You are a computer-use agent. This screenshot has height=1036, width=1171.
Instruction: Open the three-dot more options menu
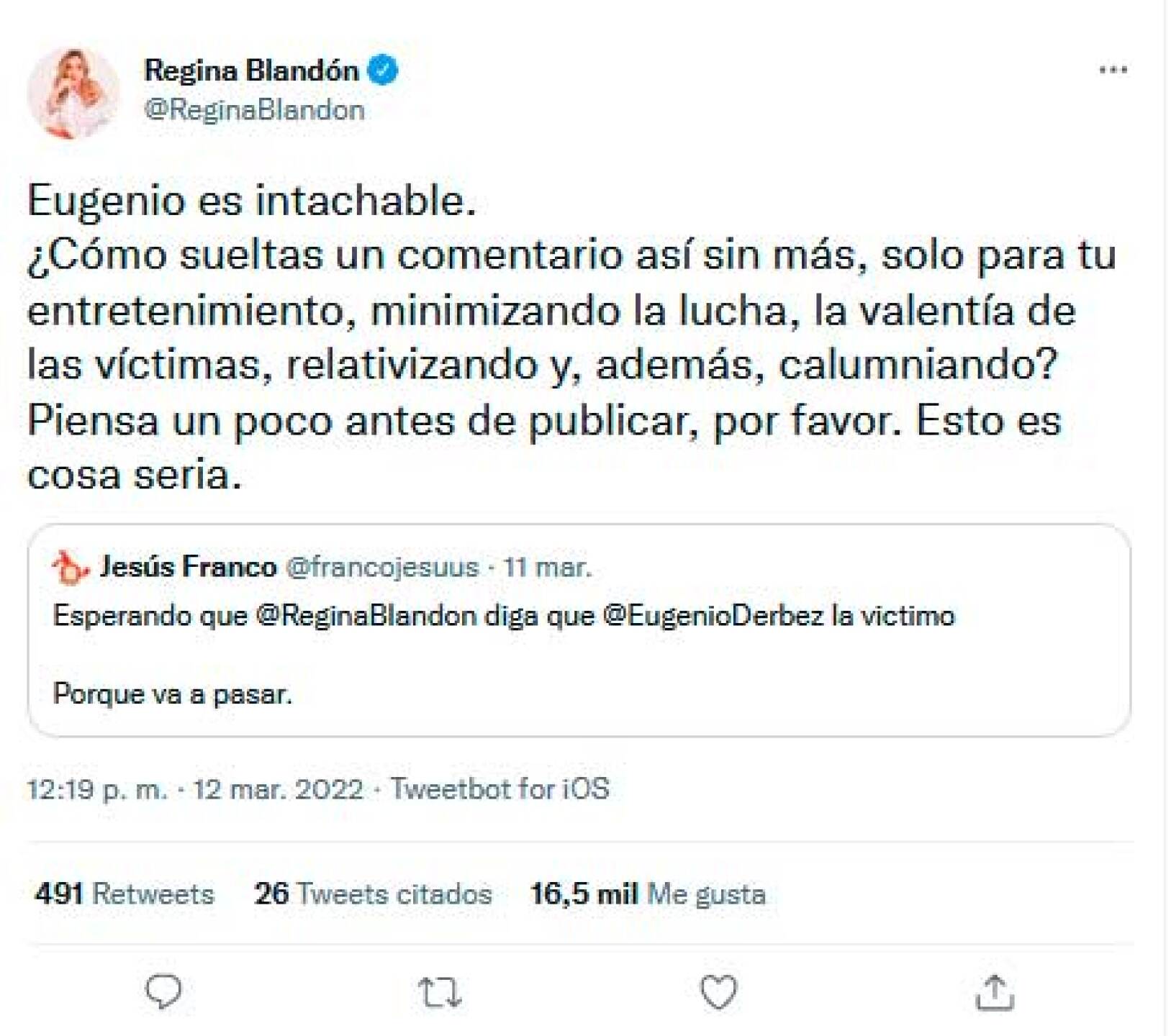pyautogui.click(x=1113, y=70)
